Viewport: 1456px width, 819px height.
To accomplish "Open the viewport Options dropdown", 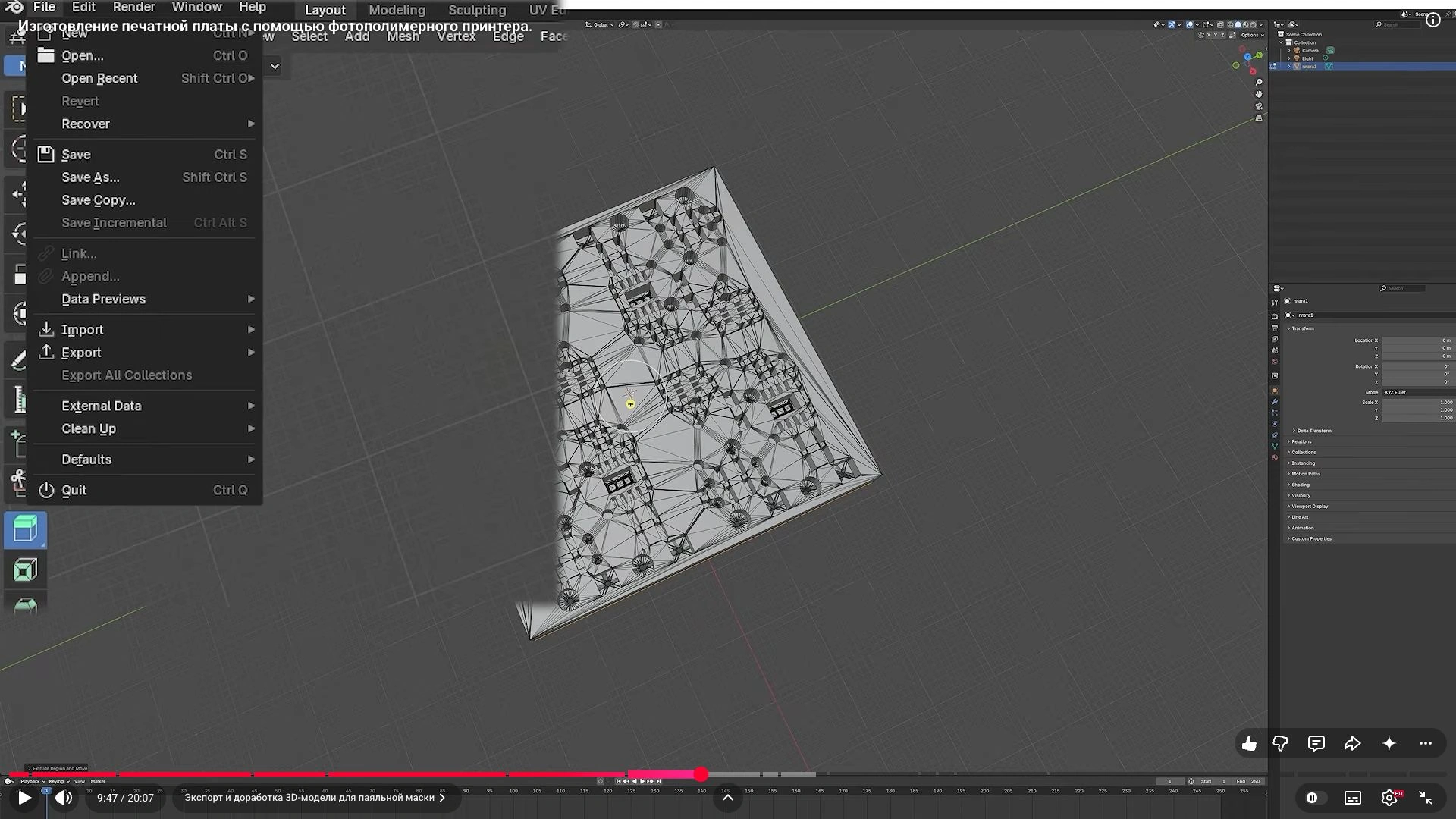I will 1252,35.
